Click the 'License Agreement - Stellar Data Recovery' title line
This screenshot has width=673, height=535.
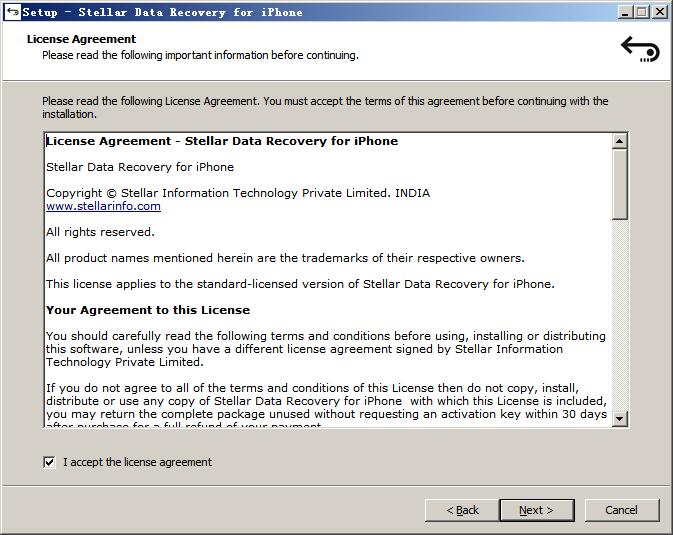coord(222,141)
